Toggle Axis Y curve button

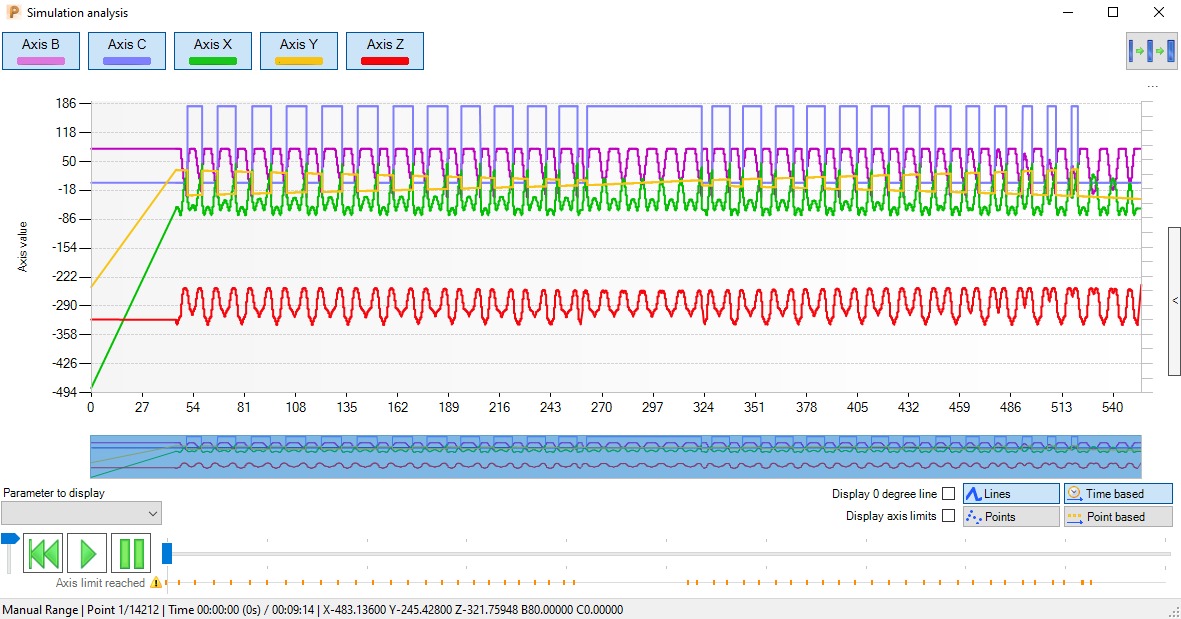tap(299, 51)
